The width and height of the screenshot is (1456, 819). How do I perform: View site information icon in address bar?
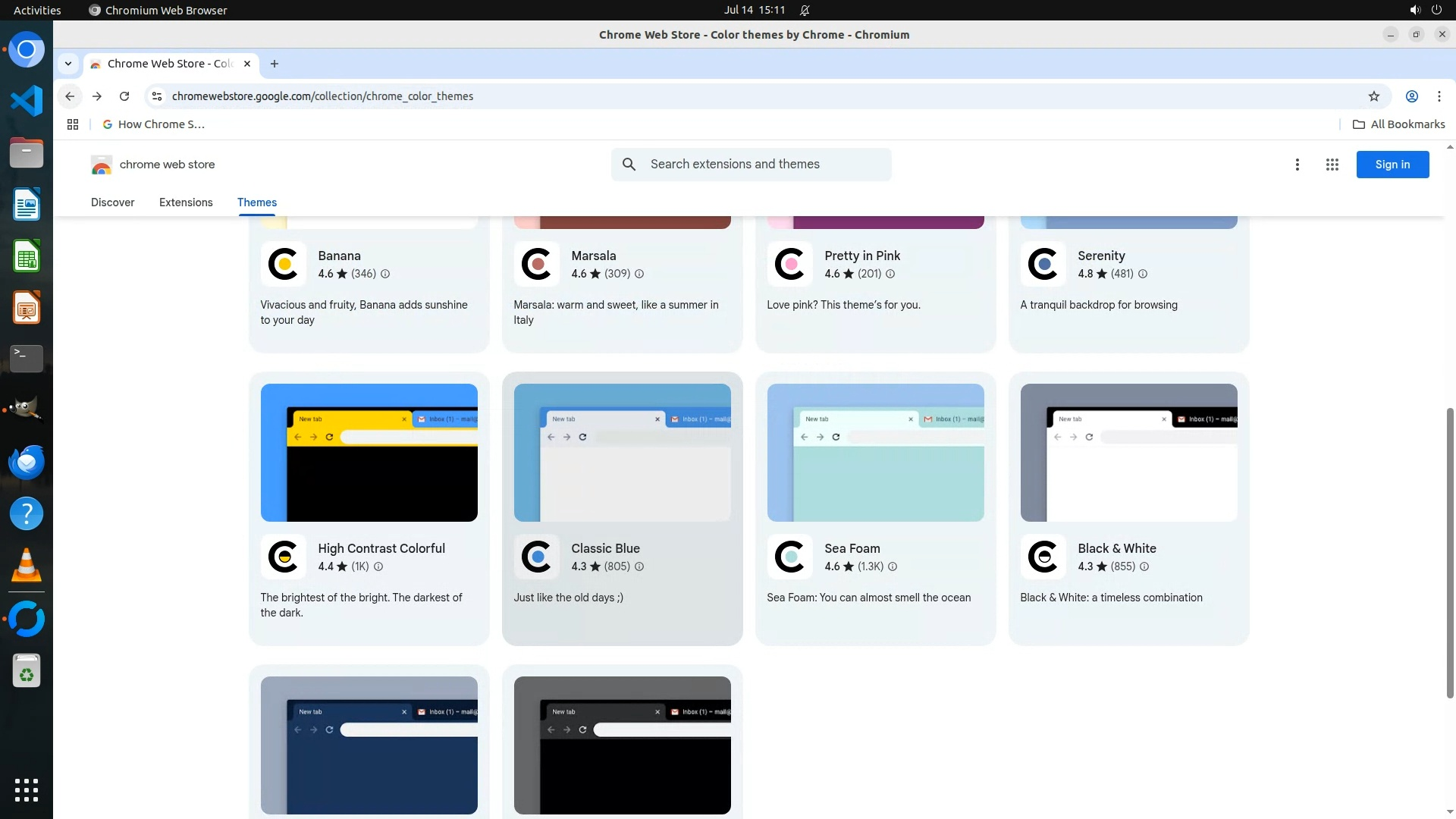tap(157, 96)
